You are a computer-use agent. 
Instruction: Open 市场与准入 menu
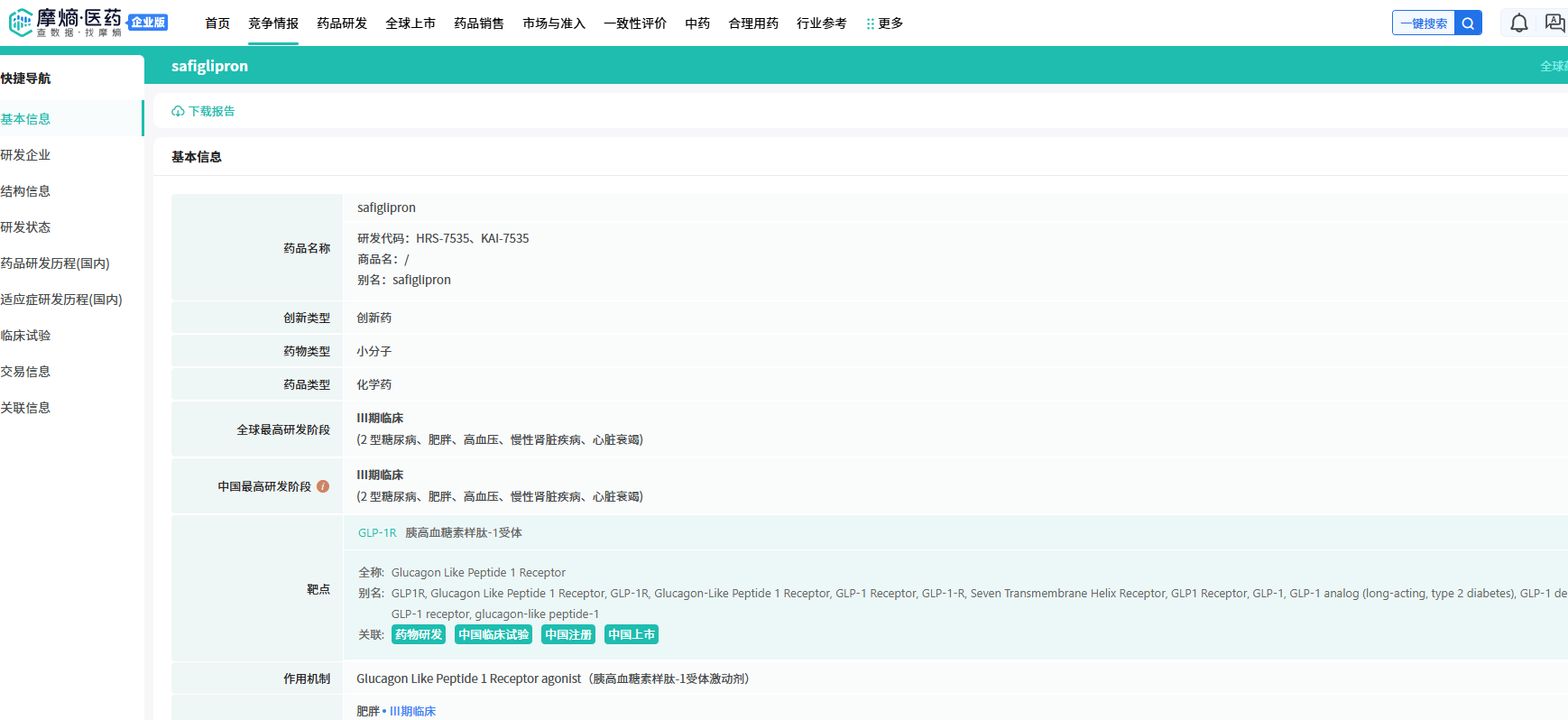pyautogui.click(x=554, y=23)
